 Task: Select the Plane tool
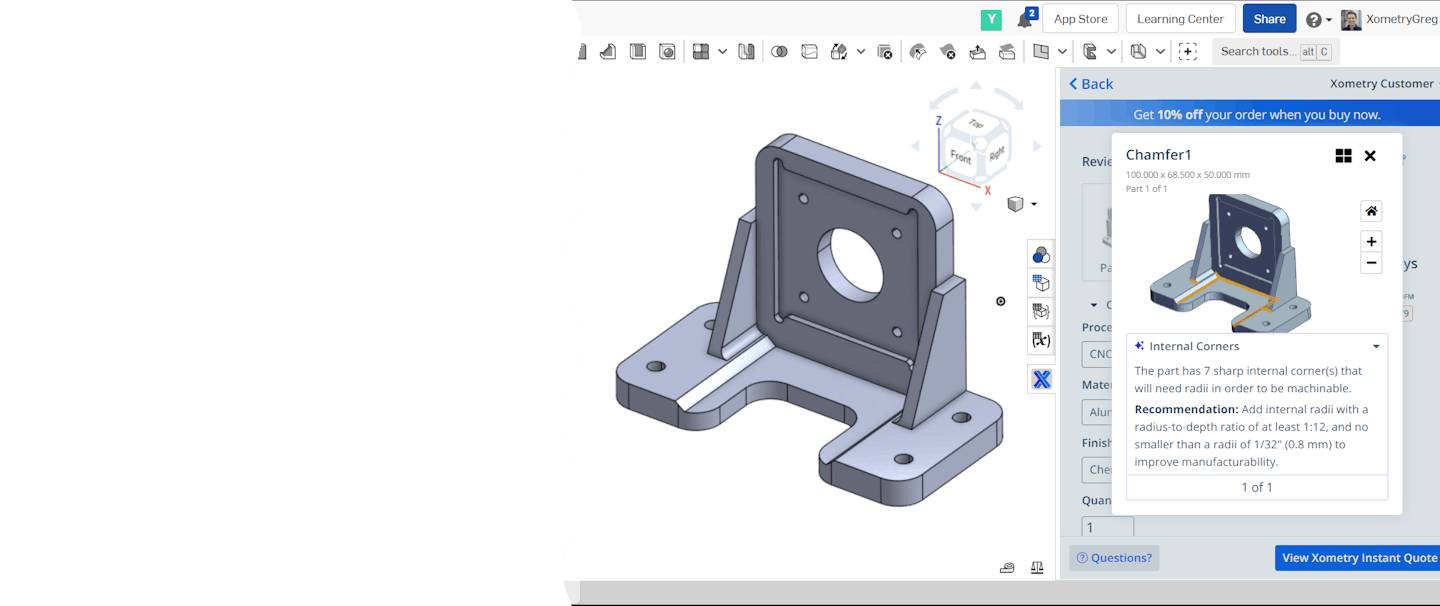[x=1041, y=51]
